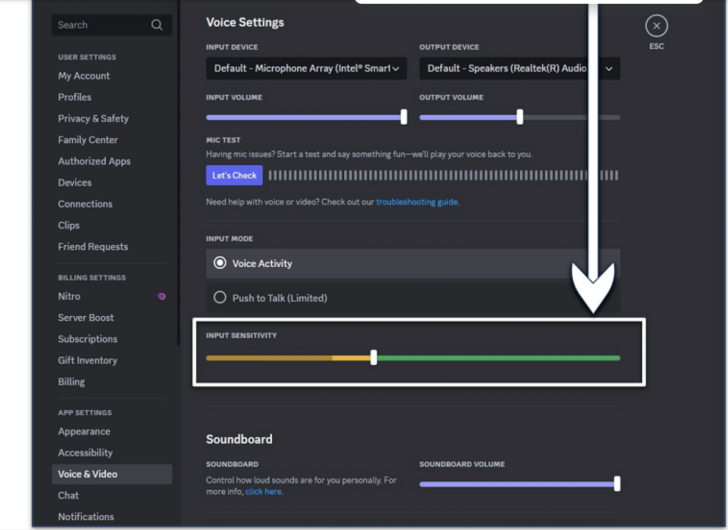Select Authorized Apps in sidebar
This screenshot has width=728, height=530.
coord(94,162)
